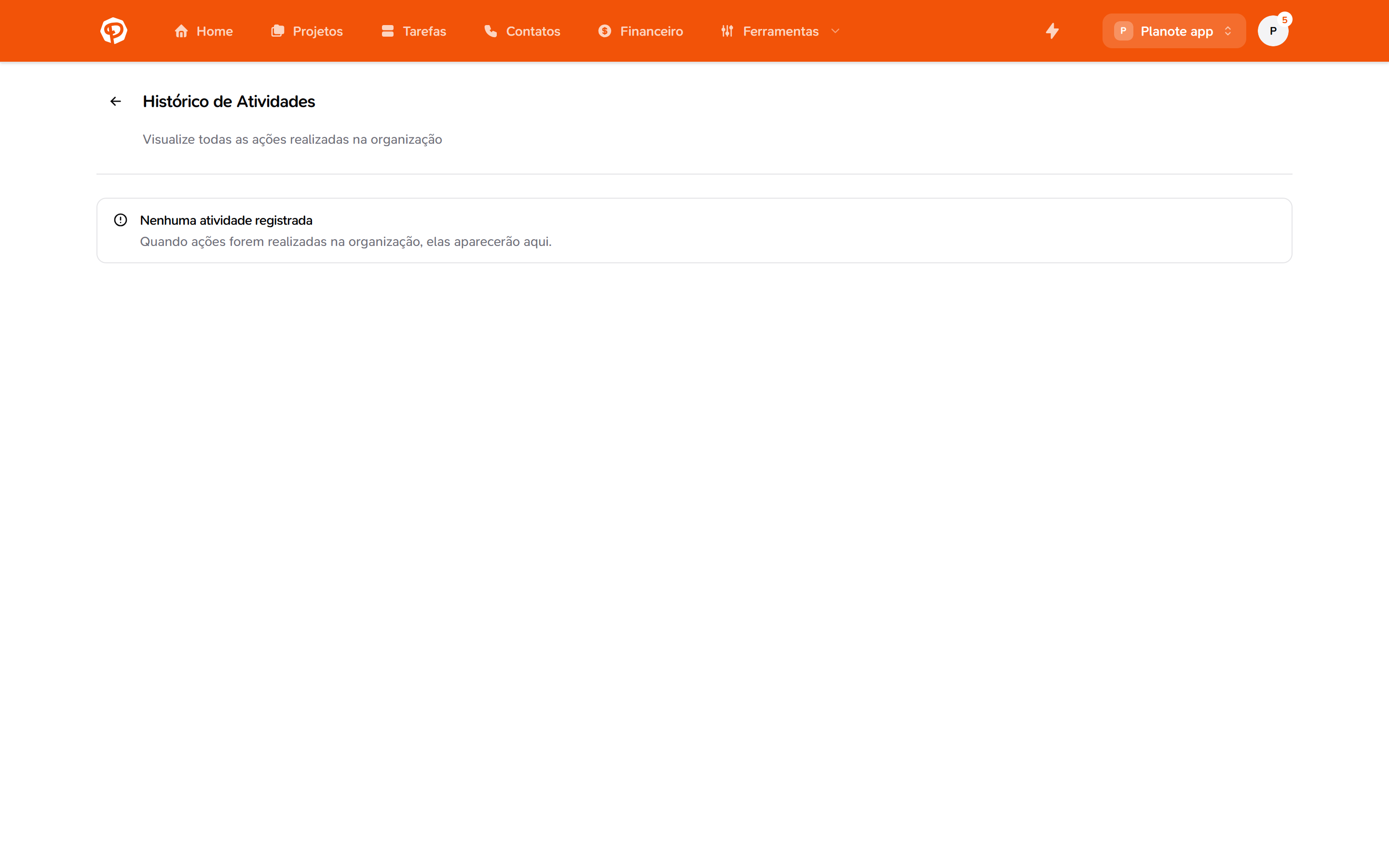Open the Planote app organization switcher

tap(1174, 31)
